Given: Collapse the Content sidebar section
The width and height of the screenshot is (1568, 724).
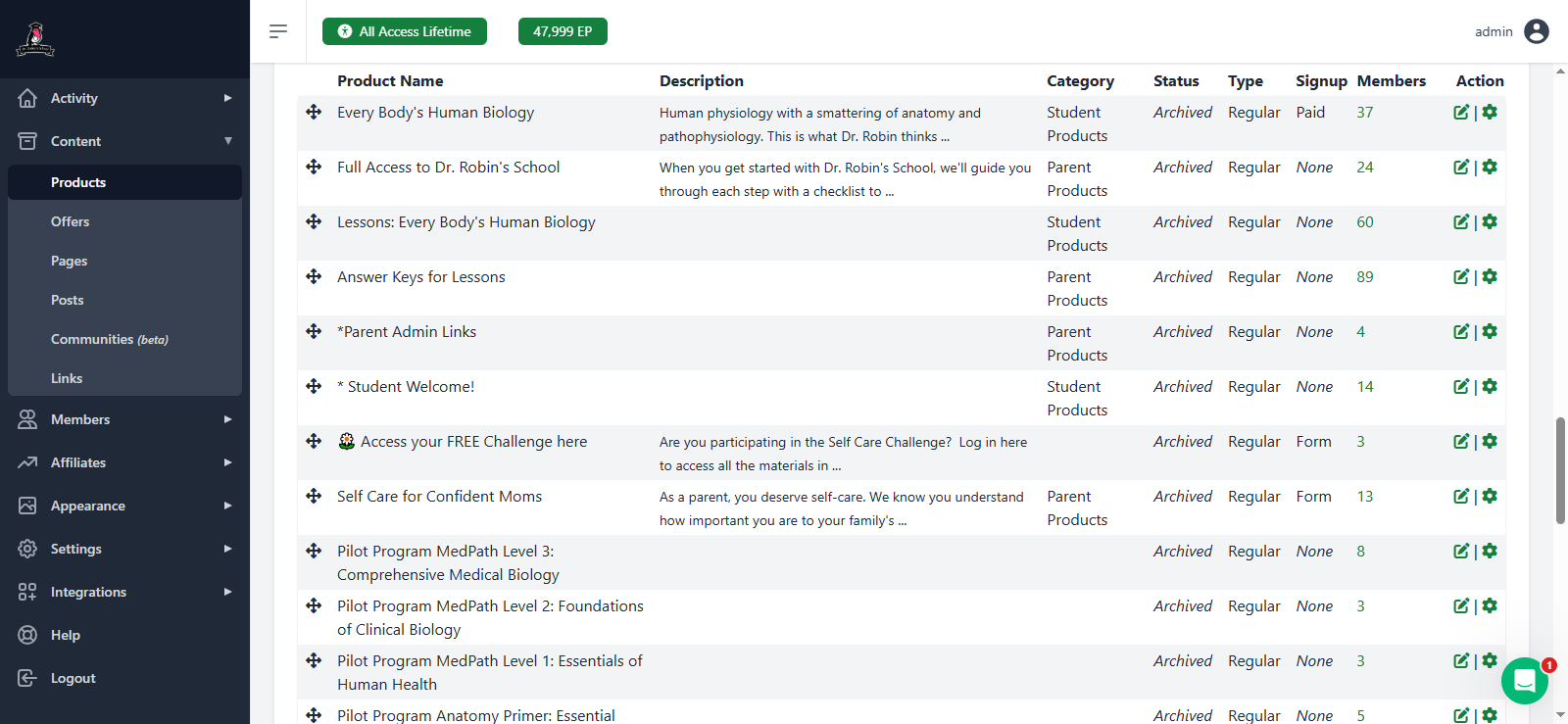Looking at the screenshot, I should point(124,141).
